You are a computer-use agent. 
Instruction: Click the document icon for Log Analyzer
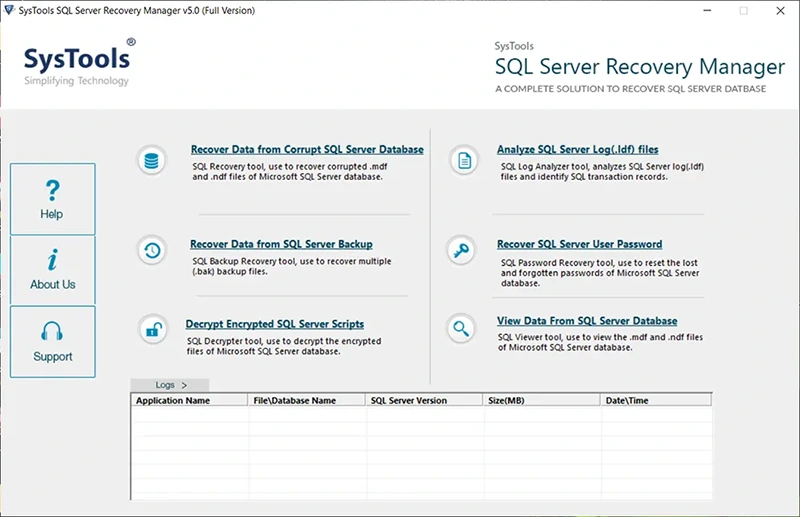[463, 160]
